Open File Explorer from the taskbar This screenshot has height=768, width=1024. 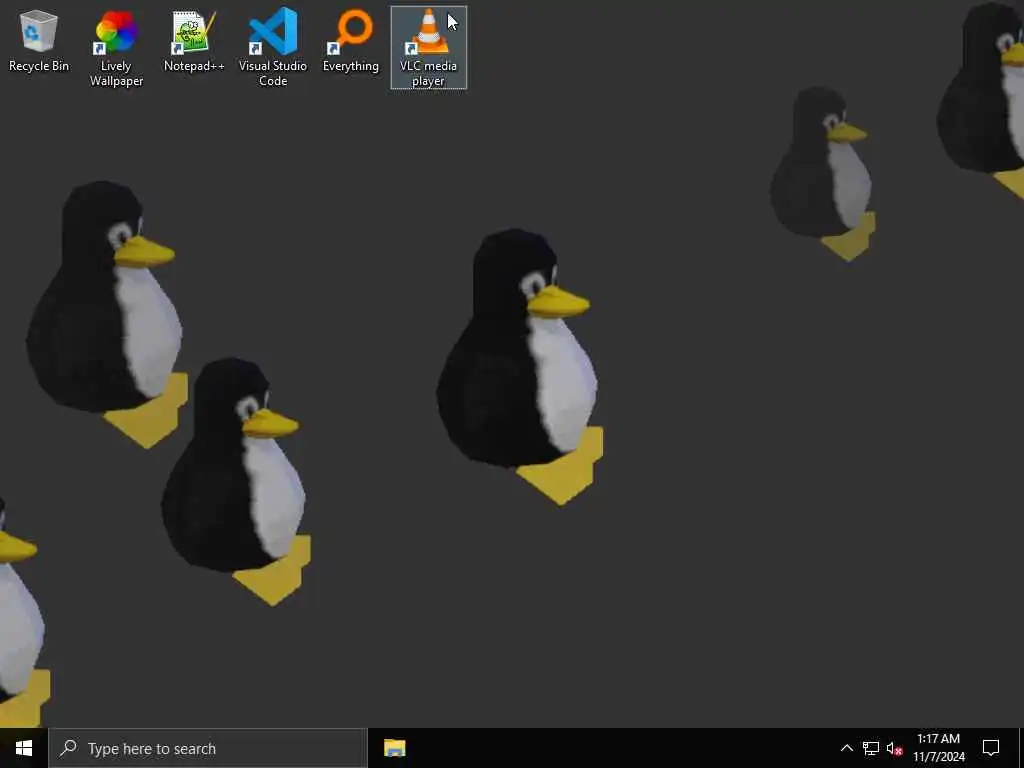(394, 748)
